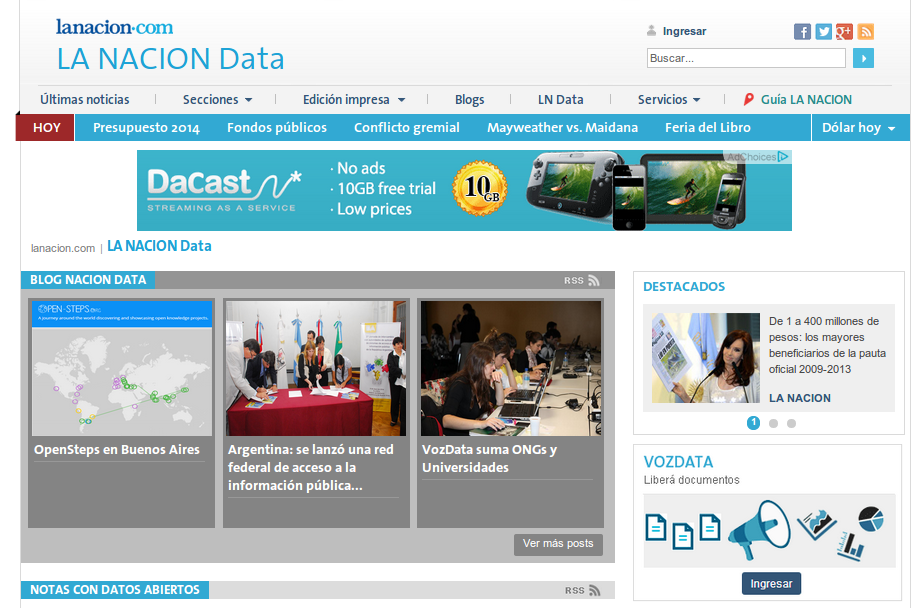The height and width of the screenshot is (608, 918).
Task: Select the Feria del Libro topic tab
Action: click(708, 128)
